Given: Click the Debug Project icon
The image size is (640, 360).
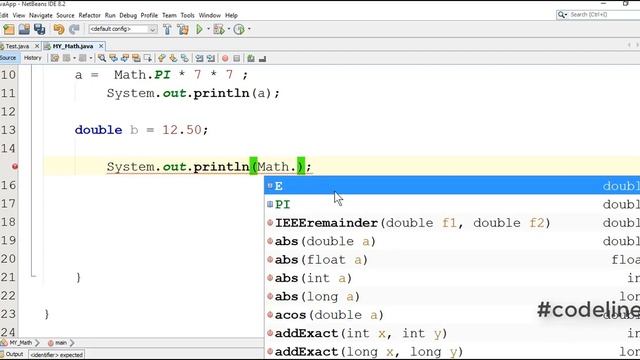Looking at the screenshot, I should point(219,29).
